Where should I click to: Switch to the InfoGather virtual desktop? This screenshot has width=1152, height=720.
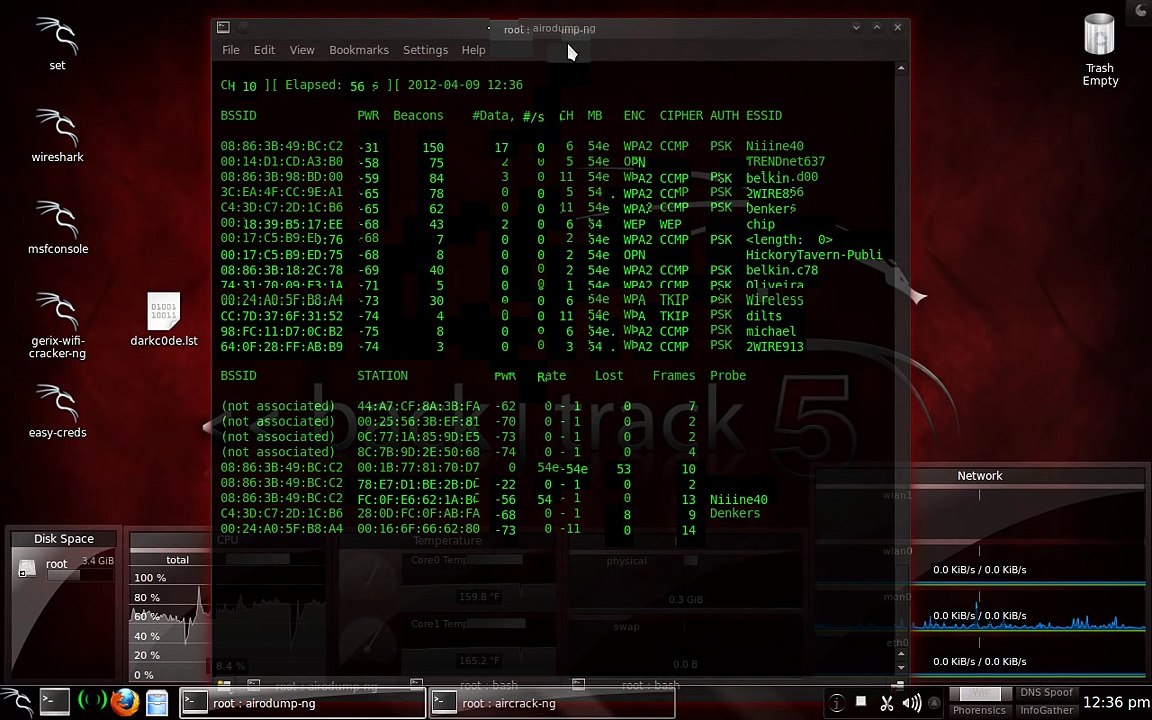[1046, 710]
